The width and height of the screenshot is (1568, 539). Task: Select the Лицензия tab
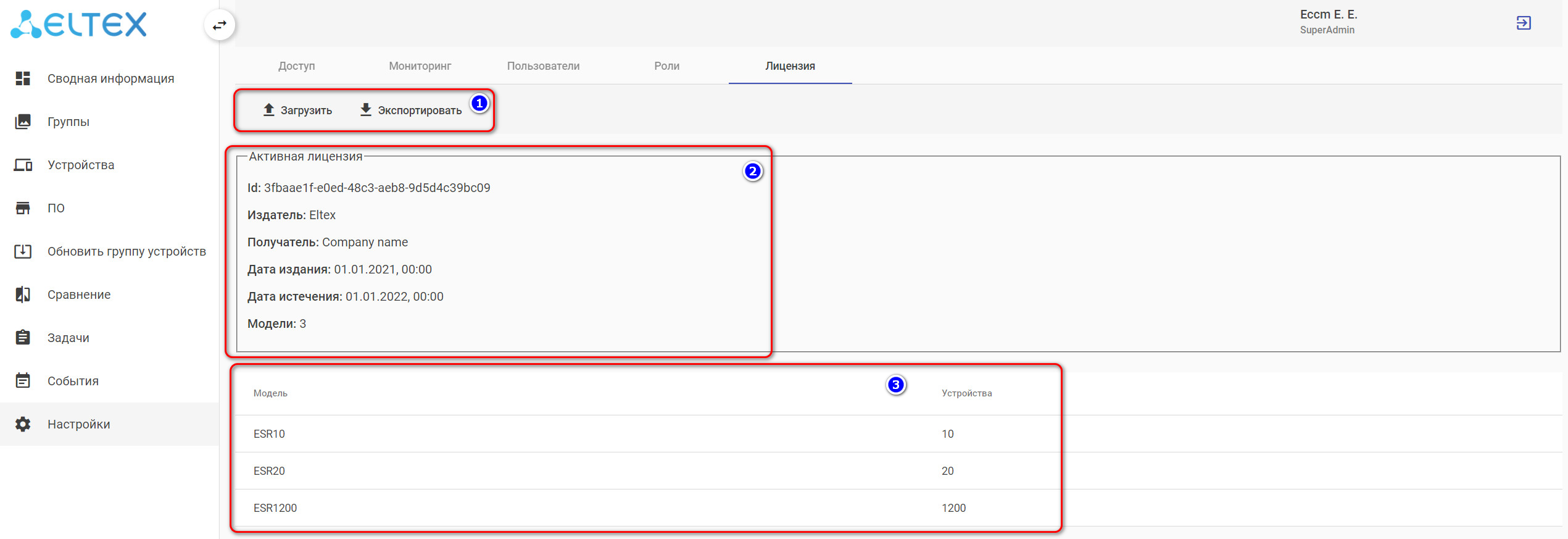[x=790, y=66]
